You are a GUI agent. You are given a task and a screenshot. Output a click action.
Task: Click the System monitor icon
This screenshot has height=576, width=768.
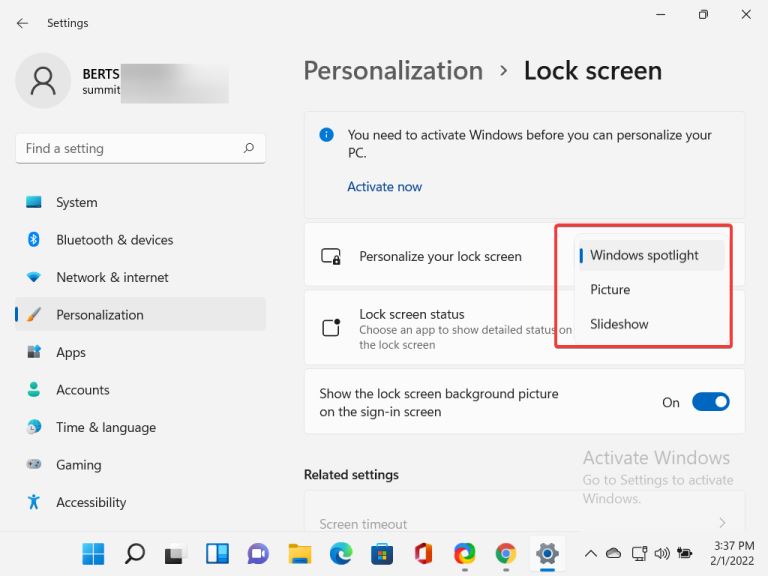point(34,202)
